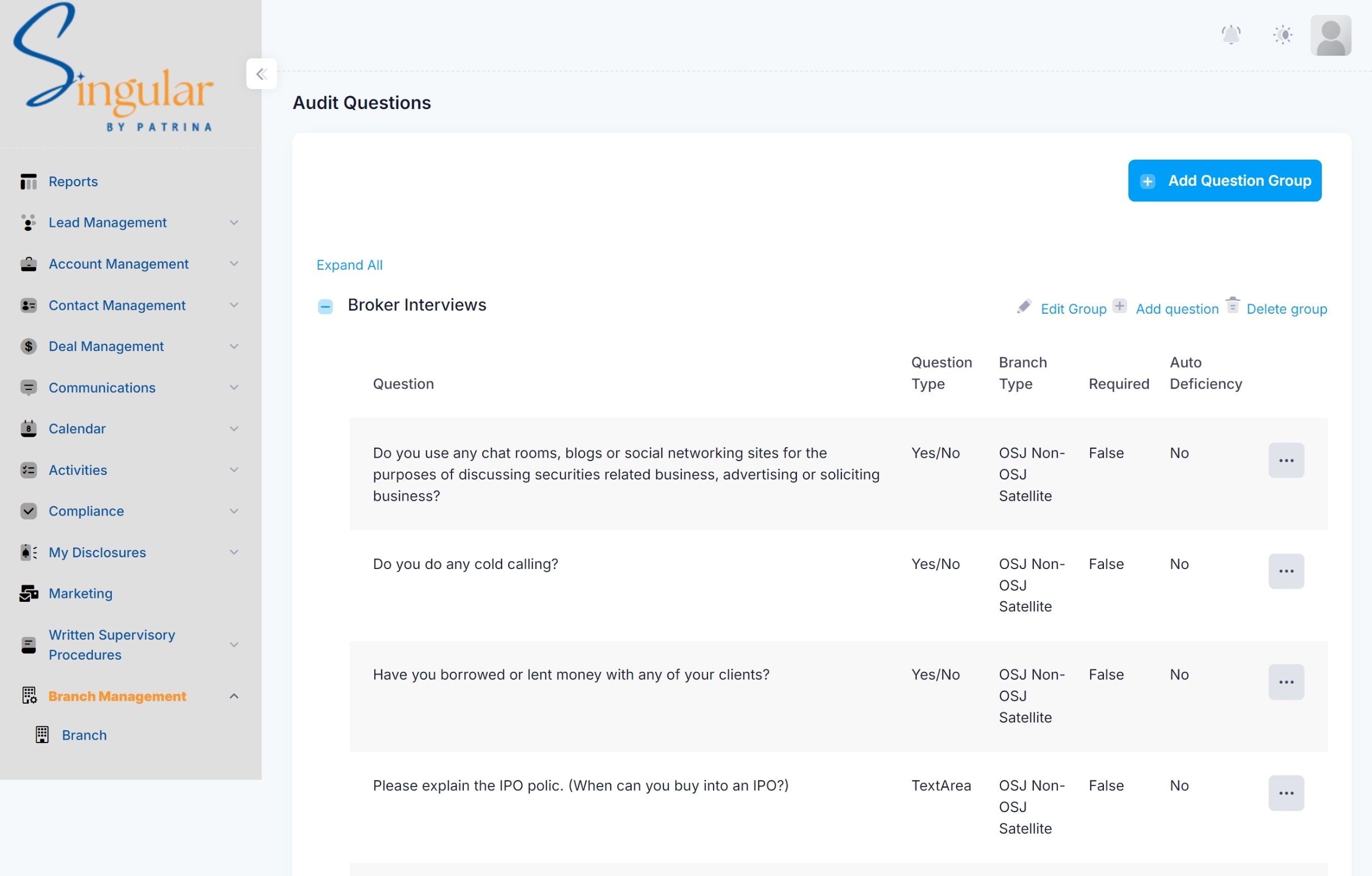Image resolution: width=1372 pixels, height=876 pixels.
Task: Expand the Written Supervisory Procedures chevron
Action: pos(234,645)
